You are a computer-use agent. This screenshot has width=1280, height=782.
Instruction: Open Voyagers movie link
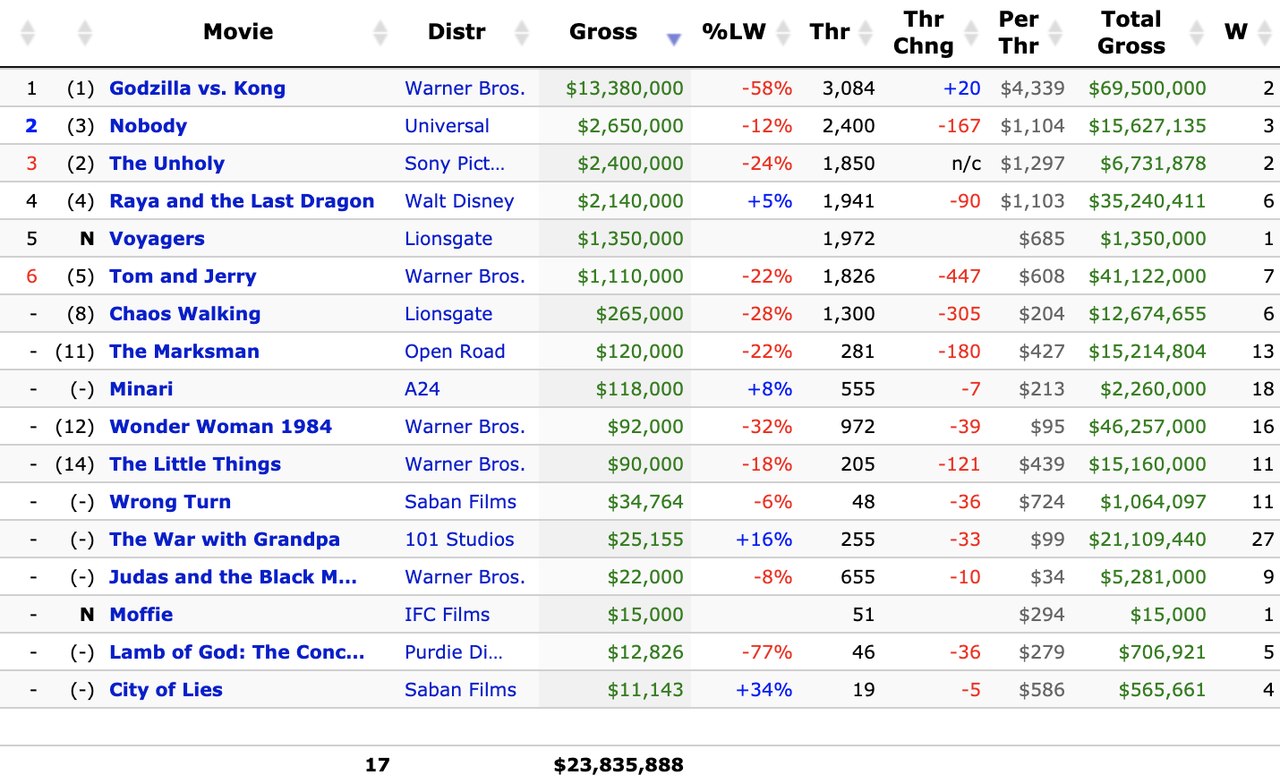pyautogui.click(x=157, y=239)
